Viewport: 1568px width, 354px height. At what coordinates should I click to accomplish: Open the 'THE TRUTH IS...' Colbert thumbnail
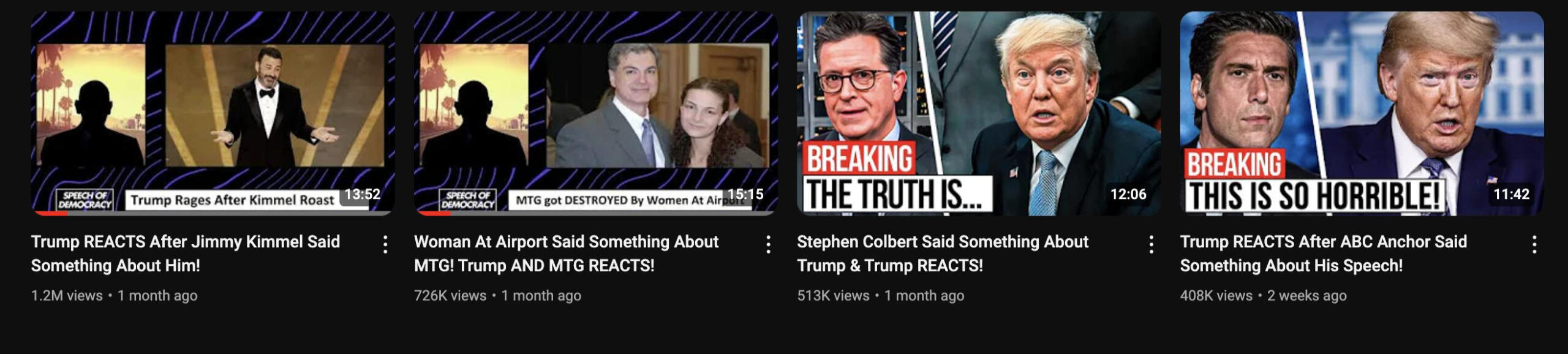979,113
